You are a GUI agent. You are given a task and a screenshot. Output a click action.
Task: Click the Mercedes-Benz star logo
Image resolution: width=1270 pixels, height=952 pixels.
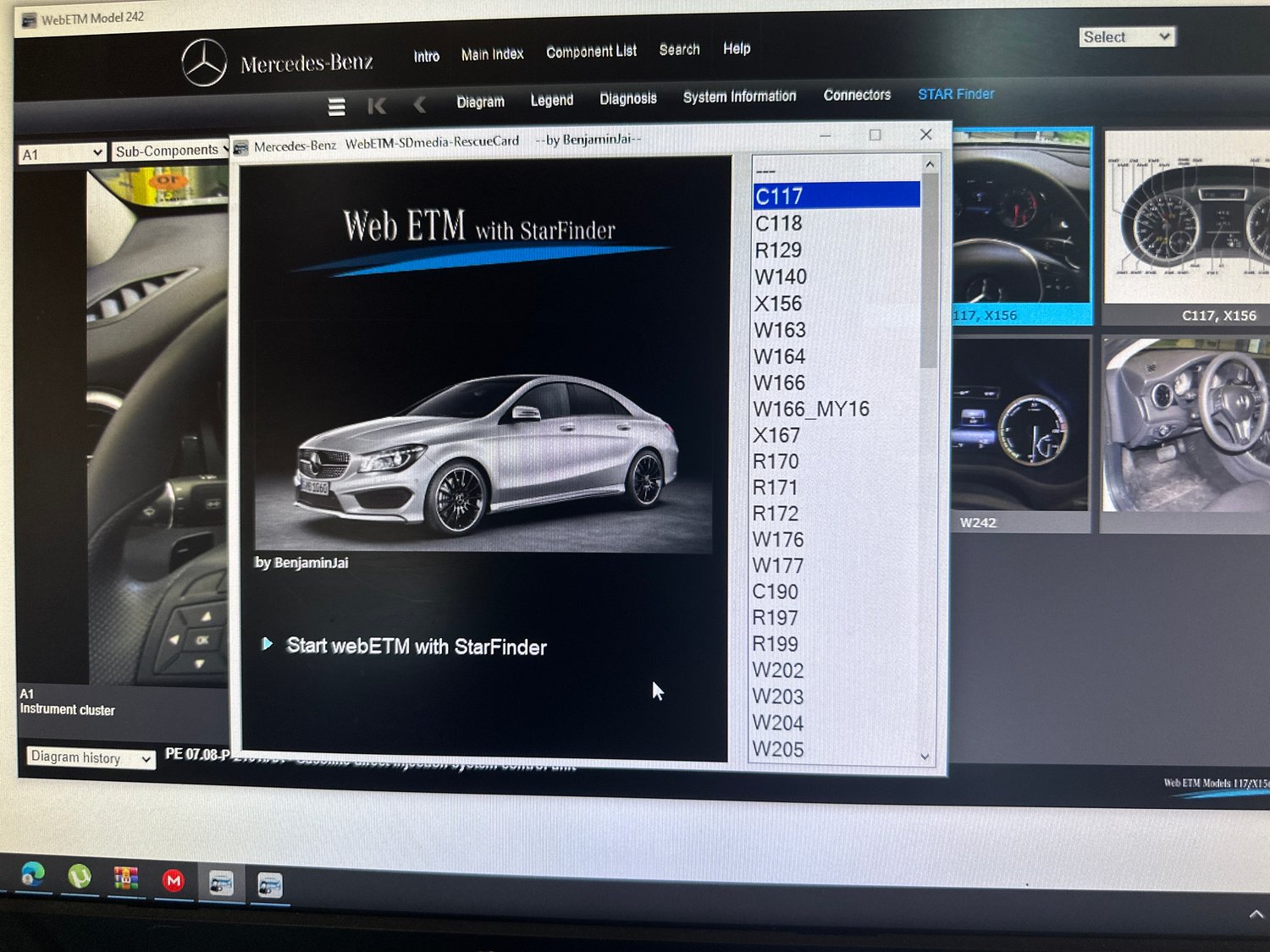tap(204, 63)
